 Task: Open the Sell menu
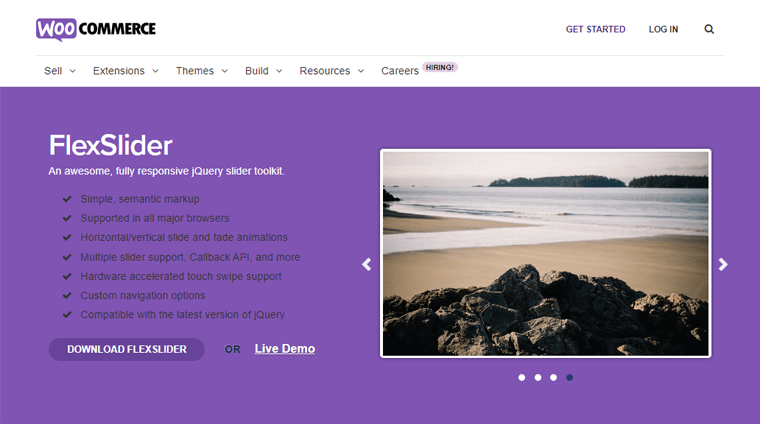pos(53,71)
